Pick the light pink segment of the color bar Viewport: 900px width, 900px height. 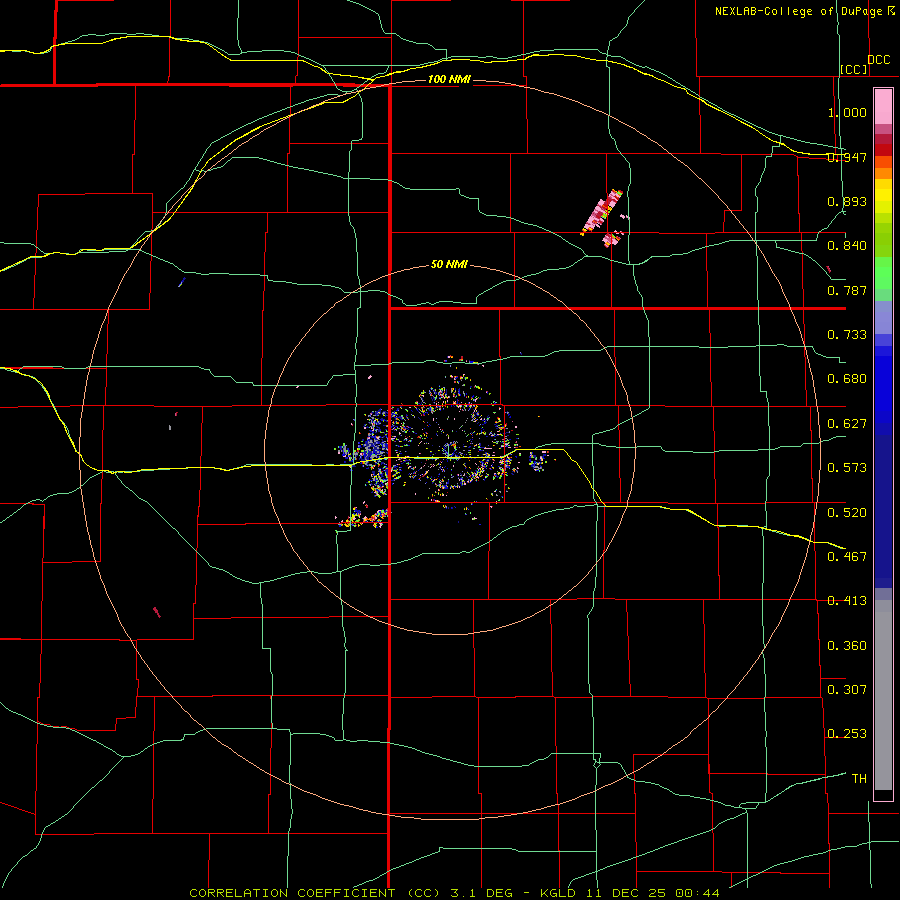click(883, 106)
